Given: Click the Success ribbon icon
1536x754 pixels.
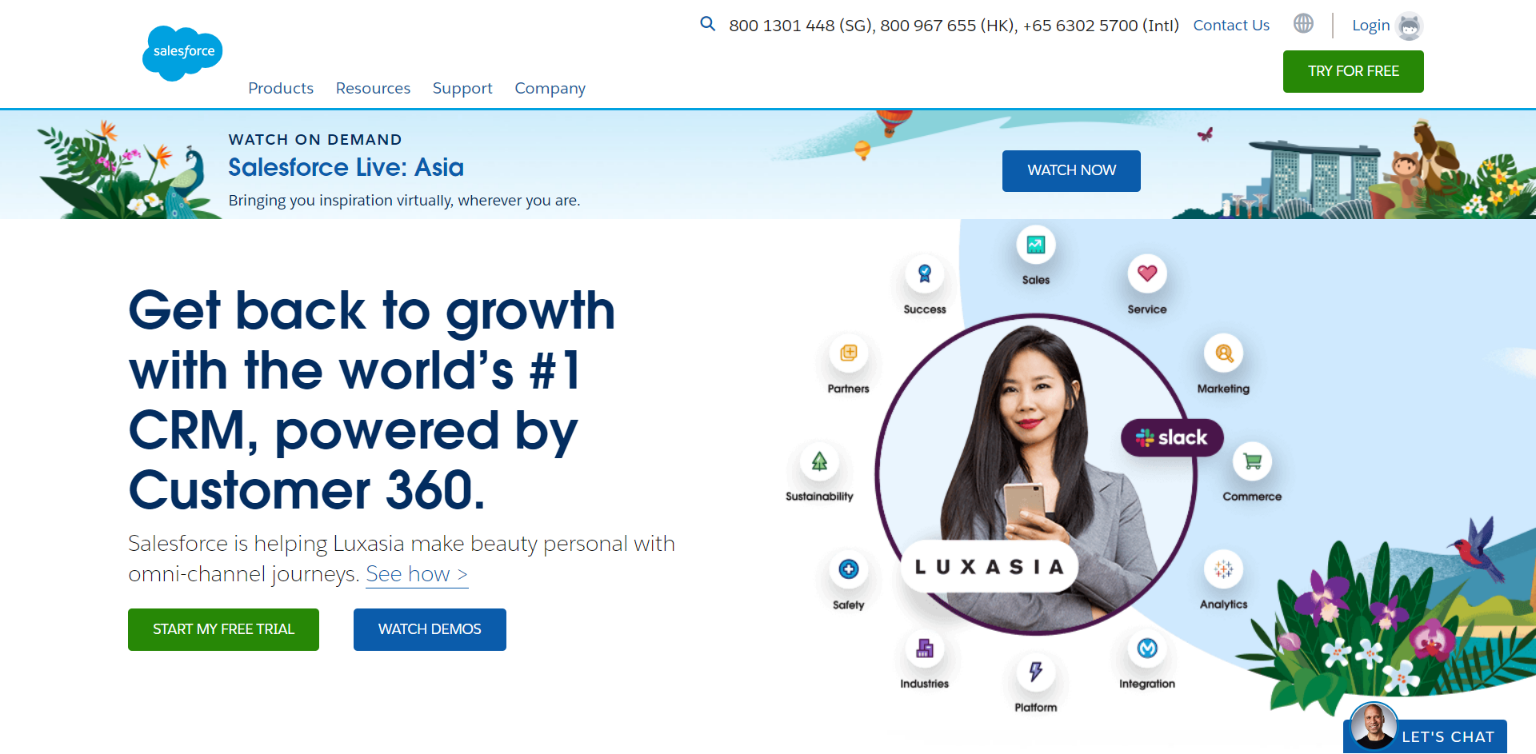Looking at the screenshot, I should [925, 273].
